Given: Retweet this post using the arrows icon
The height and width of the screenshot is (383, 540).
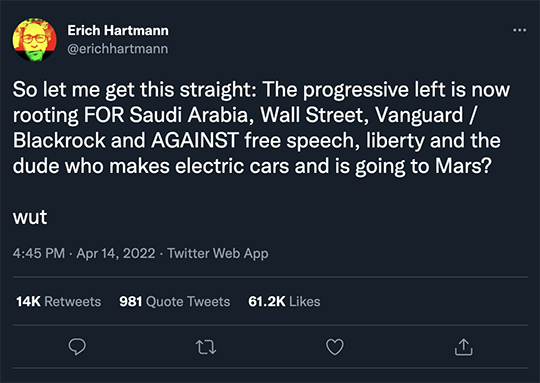Looking at the screenshot, I should tap(206, 347).
